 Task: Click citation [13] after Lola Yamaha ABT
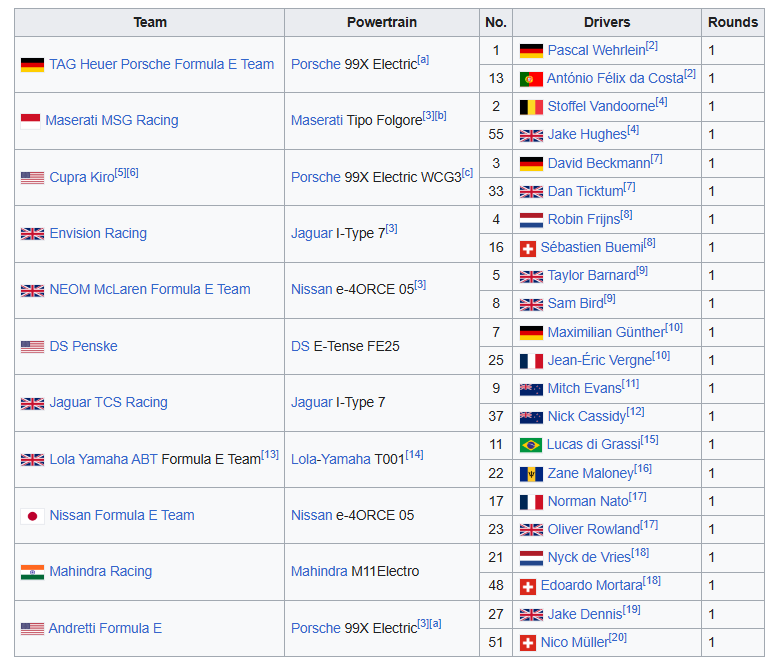click(270, 455)
